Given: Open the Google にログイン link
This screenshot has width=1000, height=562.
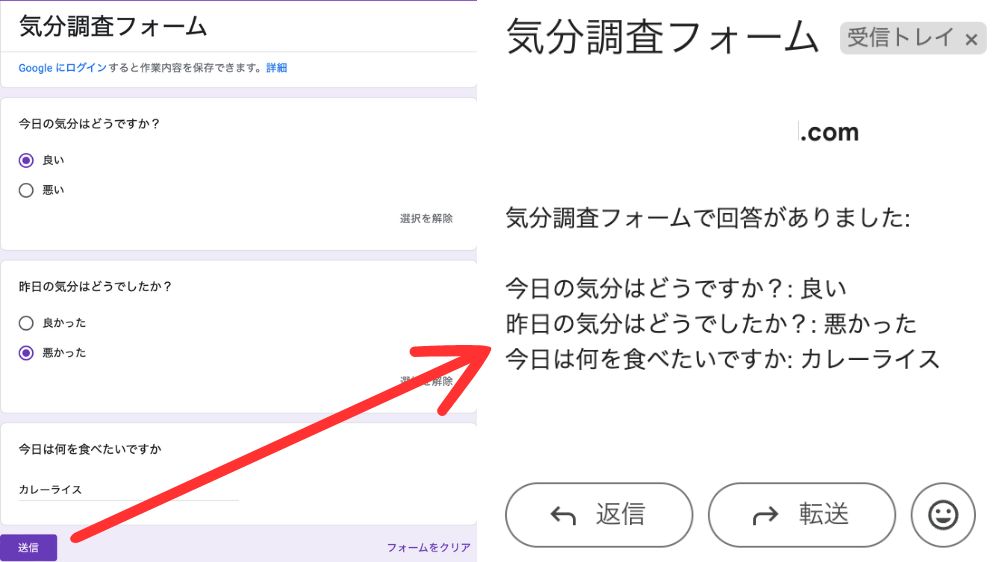Looking at the screenshot, I should tap(62, 68).
